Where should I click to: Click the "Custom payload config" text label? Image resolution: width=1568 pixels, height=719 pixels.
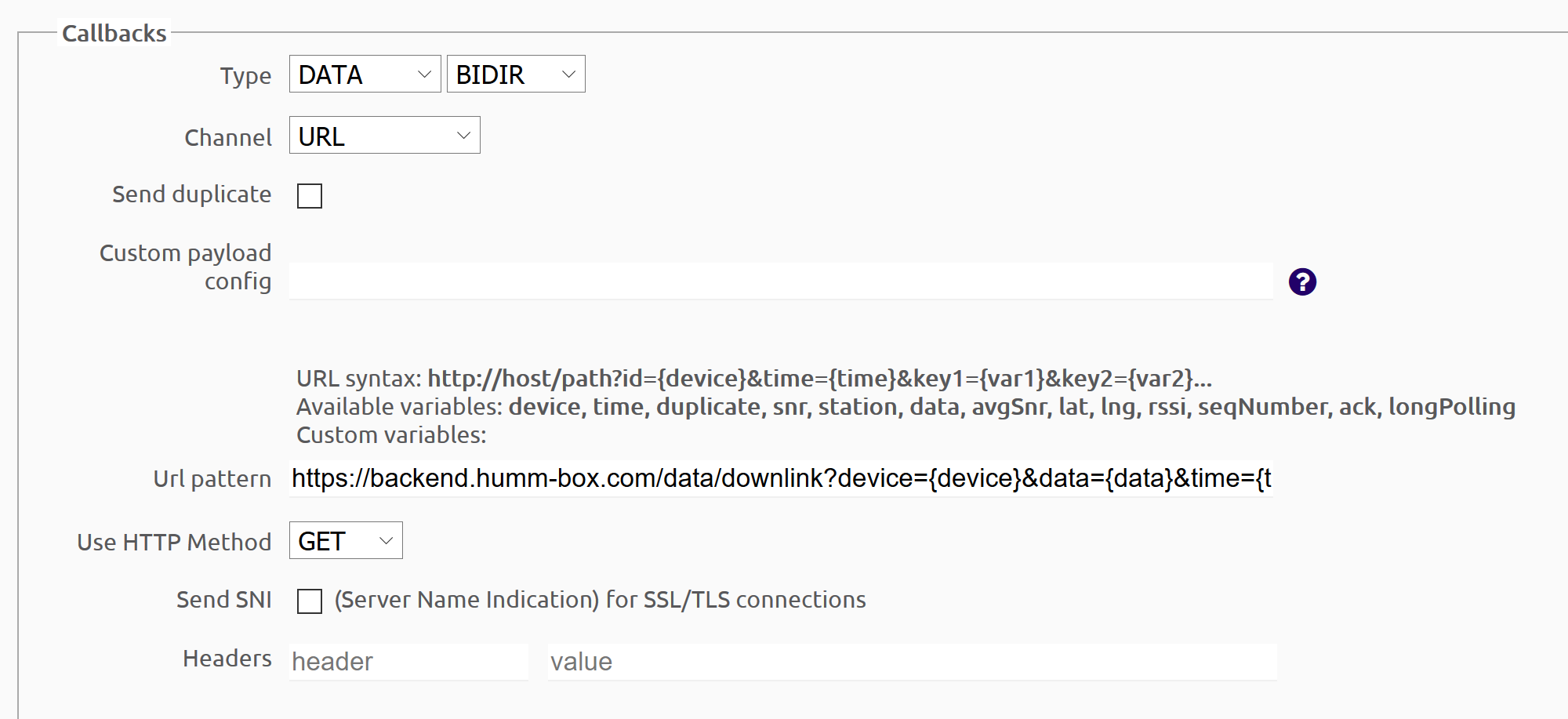pos(186,267)
